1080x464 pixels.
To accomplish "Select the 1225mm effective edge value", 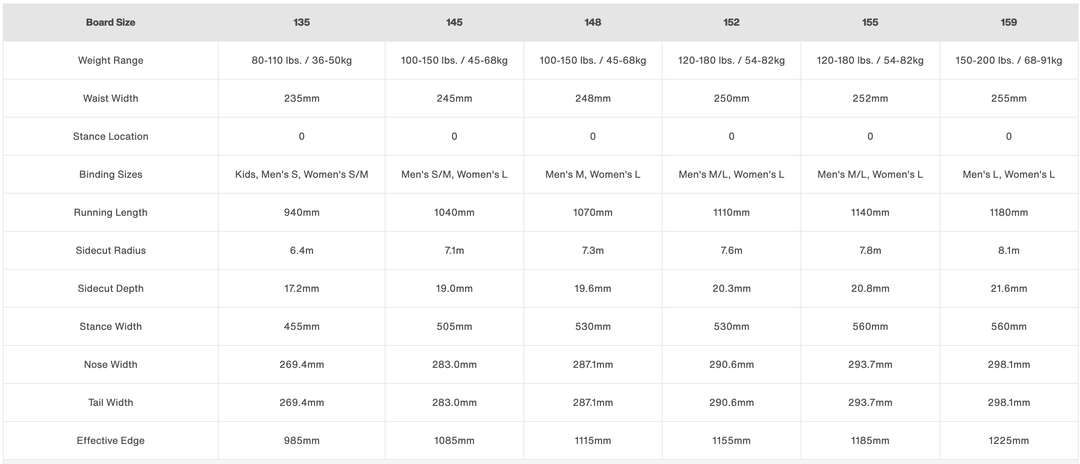I will [x=1008, y=440].
